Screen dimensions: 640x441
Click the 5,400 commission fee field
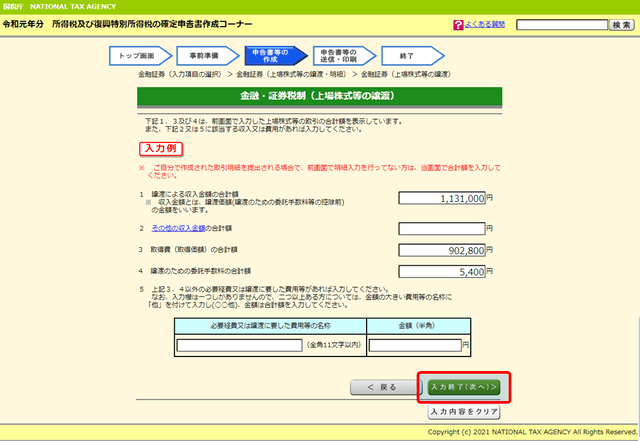point(442,272)
